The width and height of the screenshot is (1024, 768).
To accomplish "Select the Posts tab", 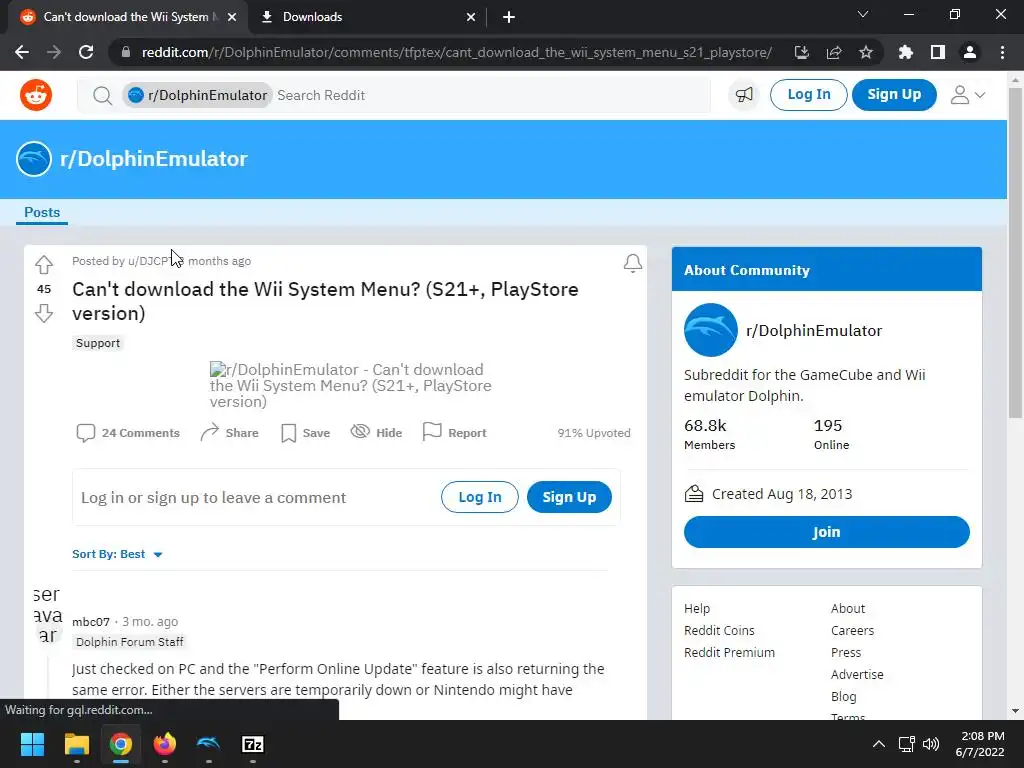I will [42, 212].
